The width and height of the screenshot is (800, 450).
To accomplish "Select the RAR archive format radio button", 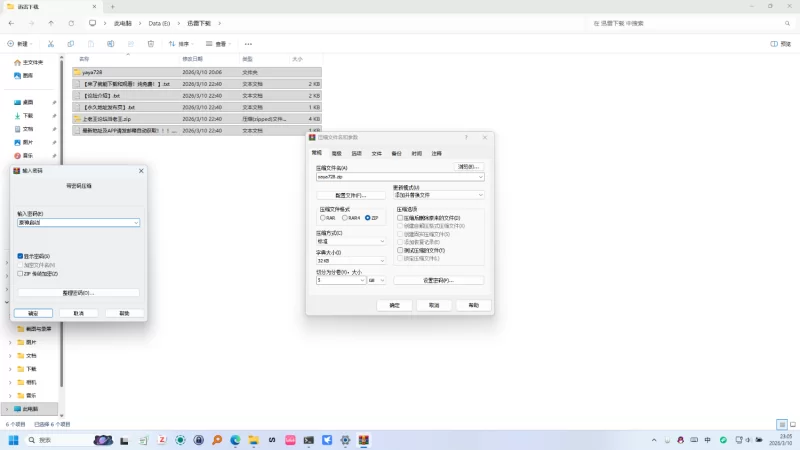I will [322, 217].
